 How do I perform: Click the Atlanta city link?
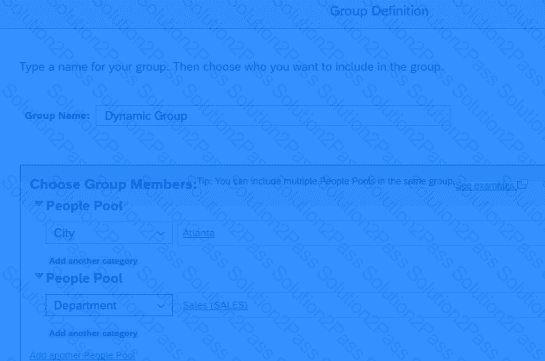[198, 233]
